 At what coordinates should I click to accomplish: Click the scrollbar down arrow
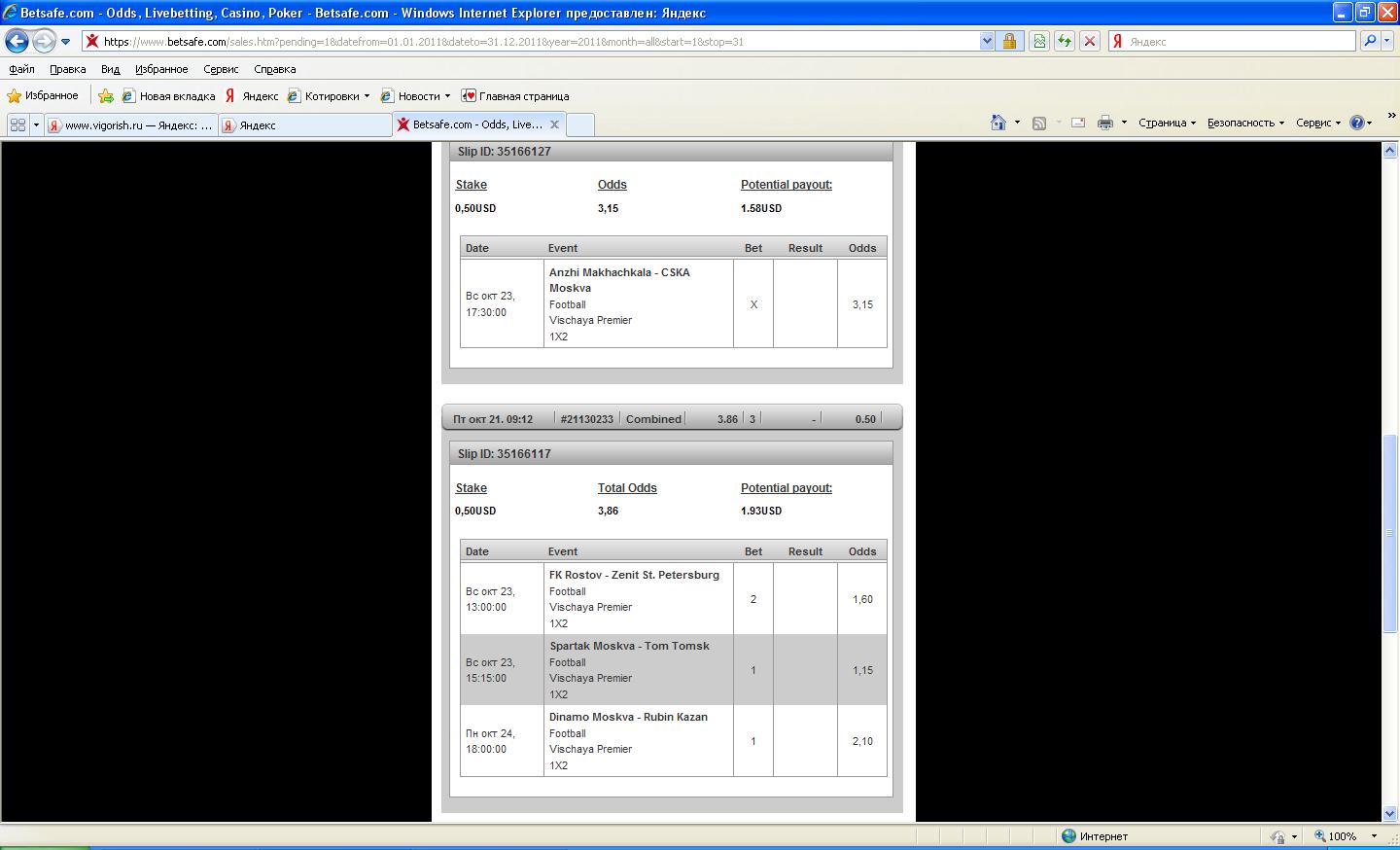(1389, 813)
